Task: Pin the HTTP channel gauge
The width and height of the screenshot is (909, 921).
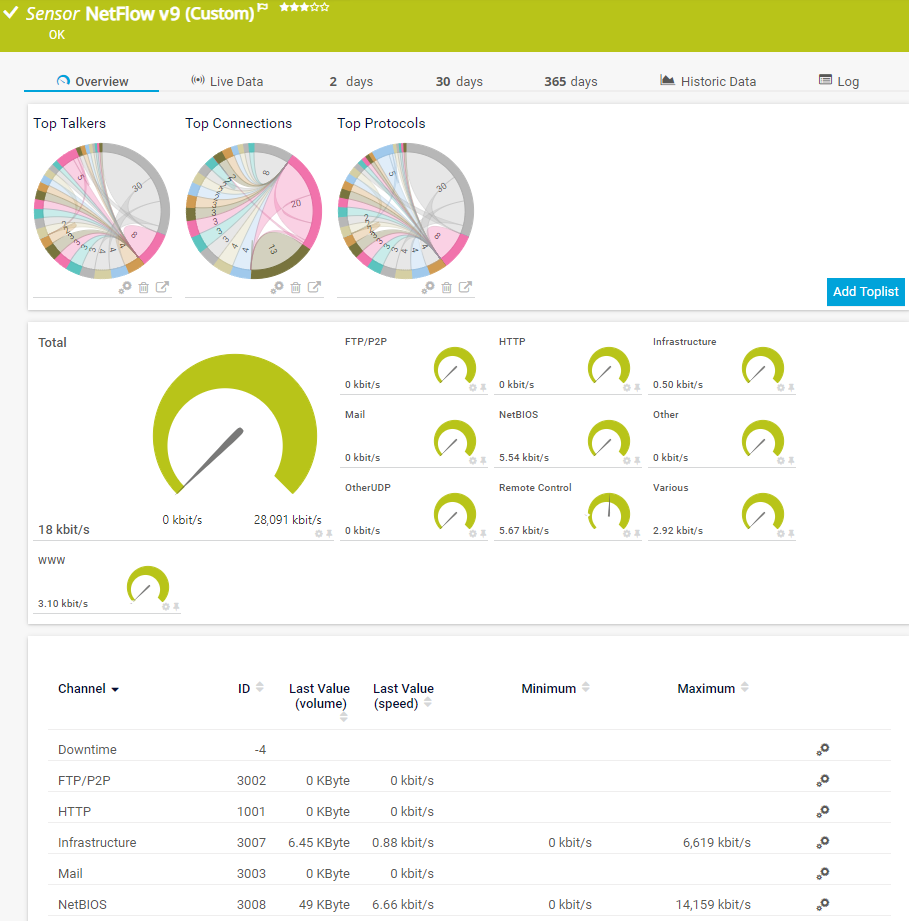Action: (637, 388)
